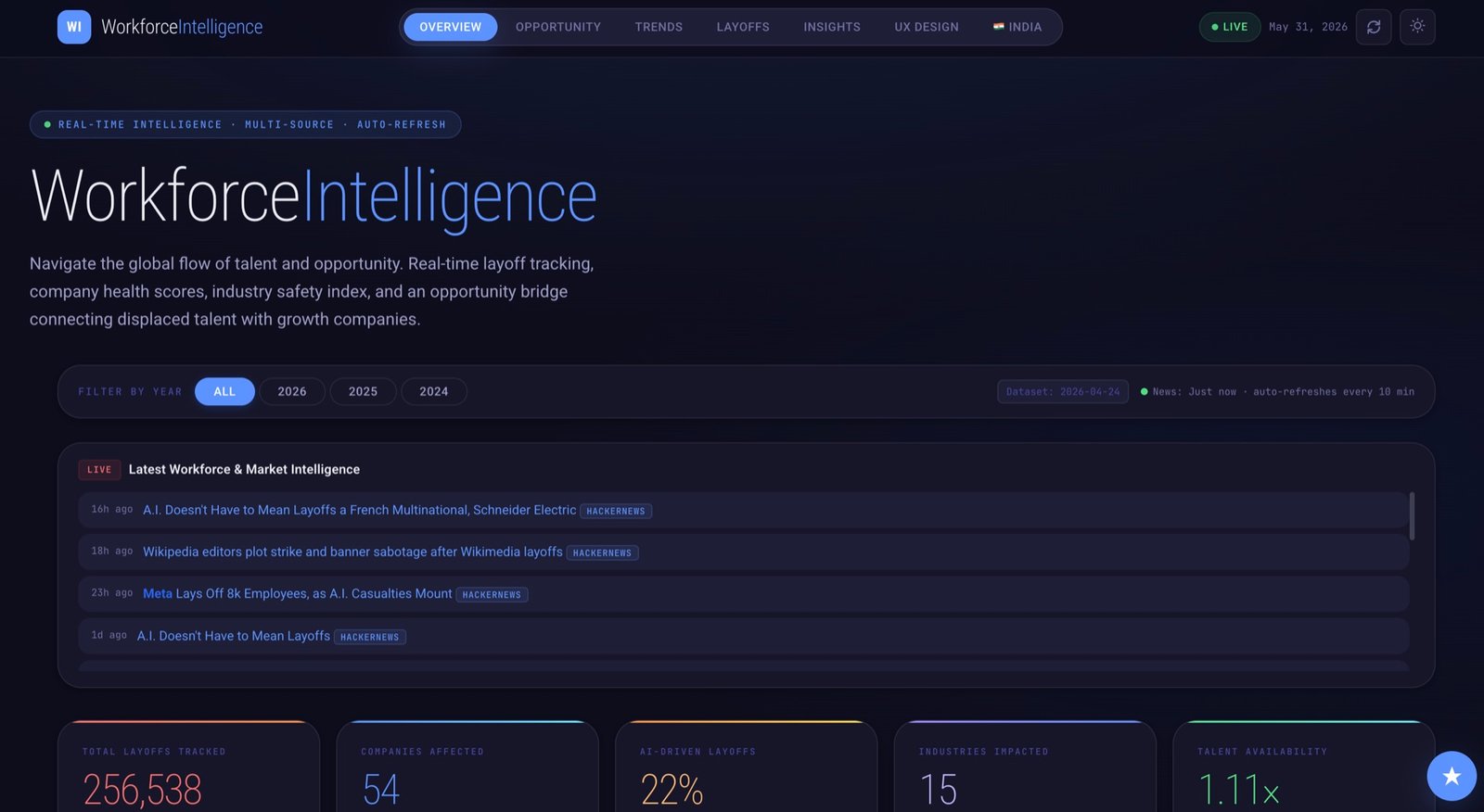1484x812 pixels.
Task: Click the Total Layoffs Tracked card
Action: pyautogui.click(x=188, y=767)
